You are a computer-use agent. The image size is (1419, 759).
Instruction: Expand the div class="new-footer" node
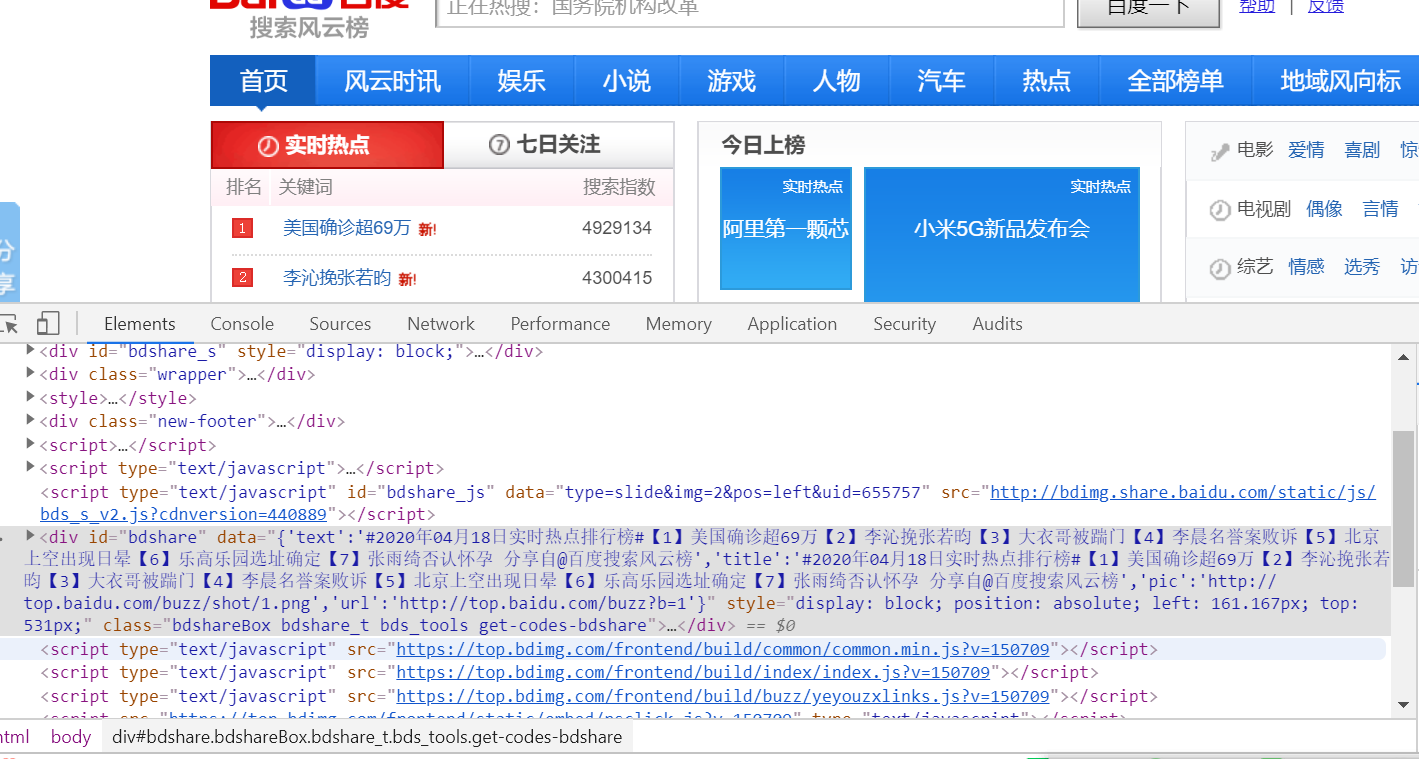point(30,421)
